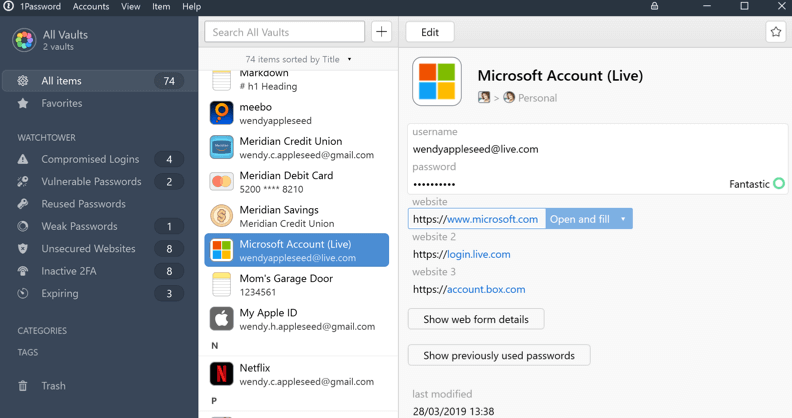
Task: Click the Personal vault label
Action: coord(537,98)
